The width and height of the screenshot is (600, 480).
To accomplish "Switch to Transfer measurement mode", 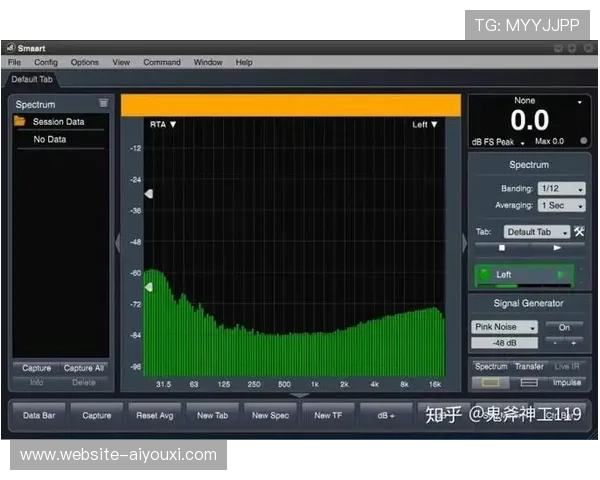I will 529,367.
